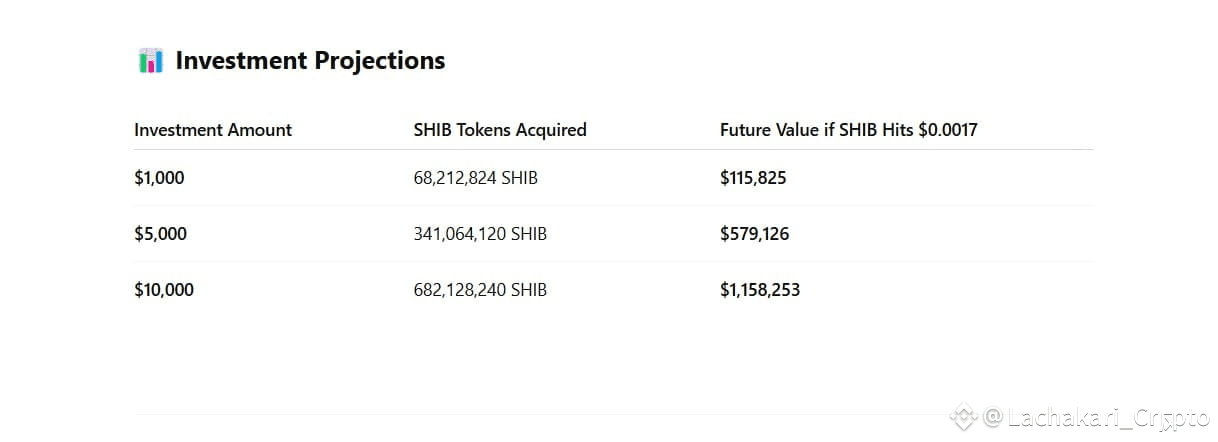Image resolution: width=1218 pixels, height=442 pixels.
Task: Click the word Projections in the title
Action: 380,61
